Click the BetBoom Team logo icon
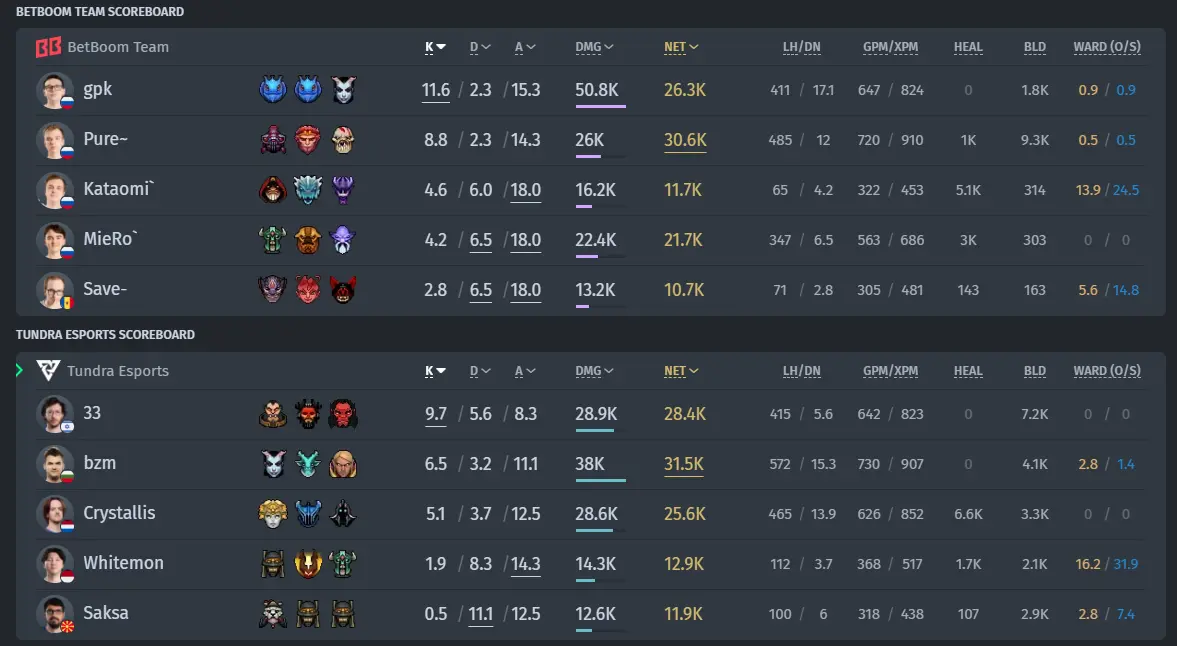Image resolution: width=1177 pixels, height=646 pixels. [49, 47]
